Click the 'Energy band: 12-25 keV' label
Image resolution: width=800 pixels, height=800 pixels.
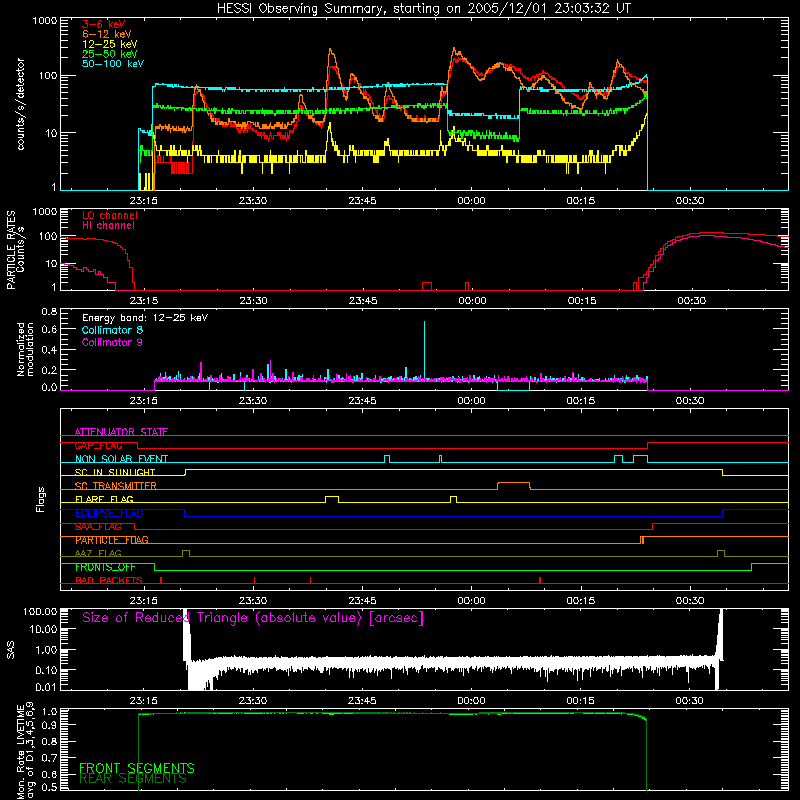pyautogui.click(x=145, y=318)
